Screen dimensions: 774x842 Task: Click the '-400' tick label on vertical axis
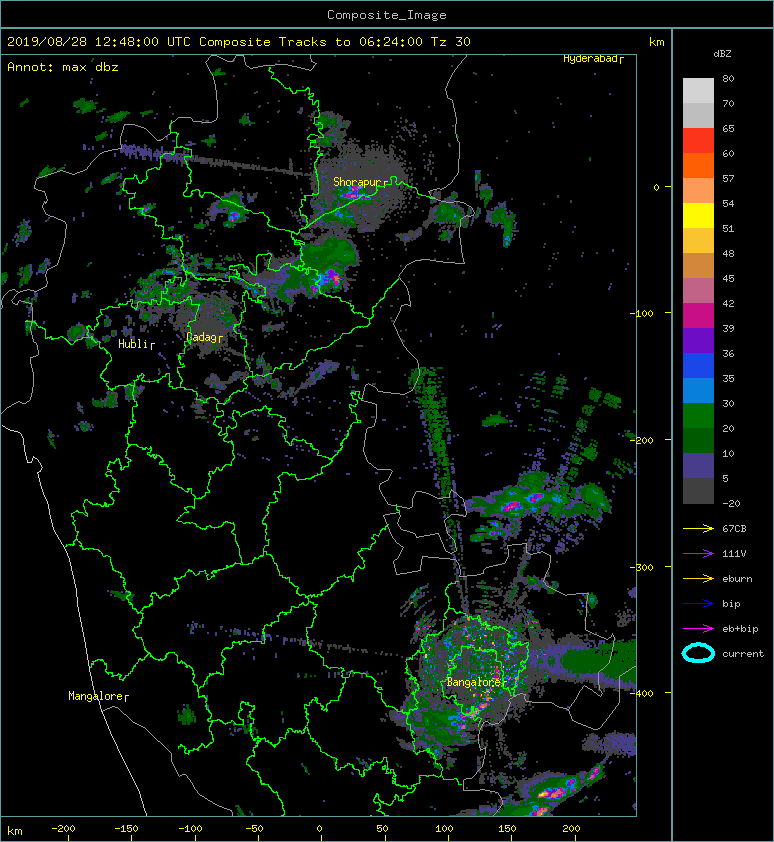coord(642,693)
